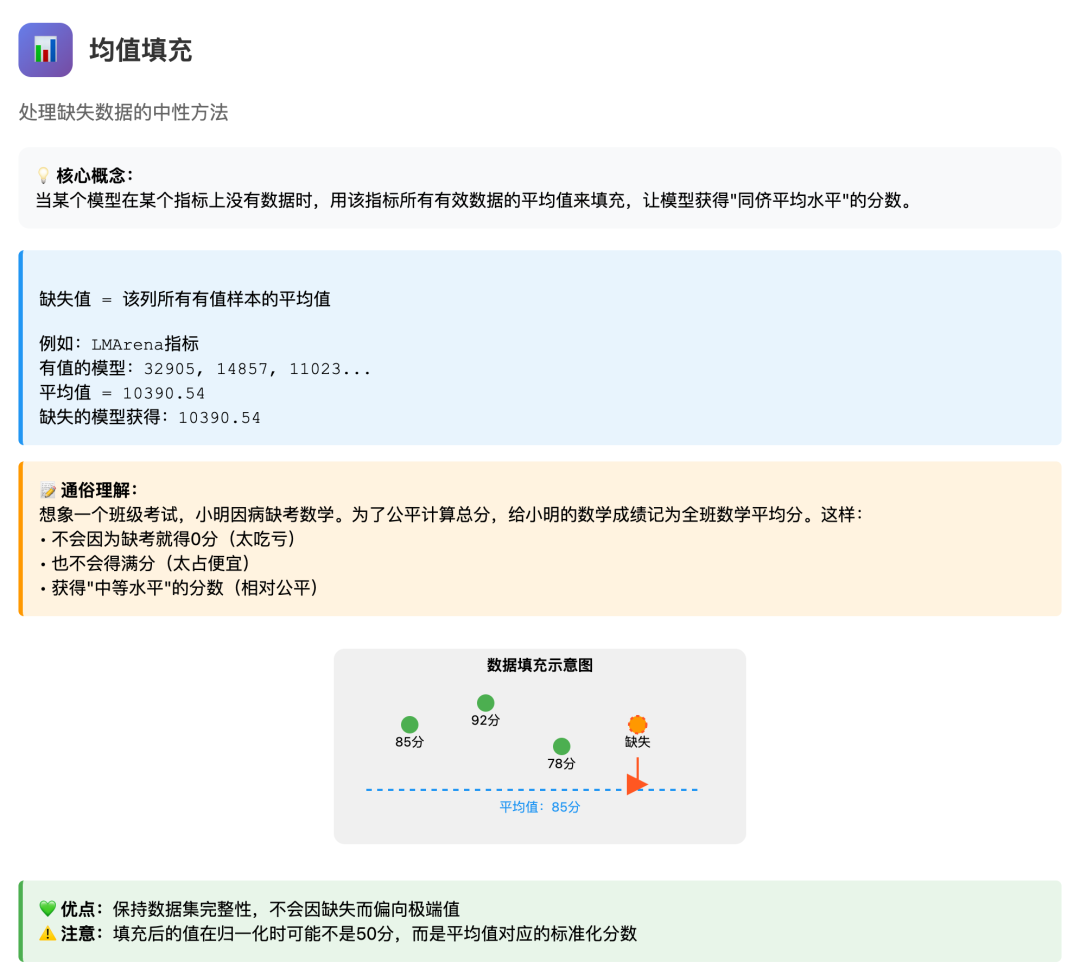
Task: Click the yellow warning icon beside 注意
Action: click(x=48, y=934)
